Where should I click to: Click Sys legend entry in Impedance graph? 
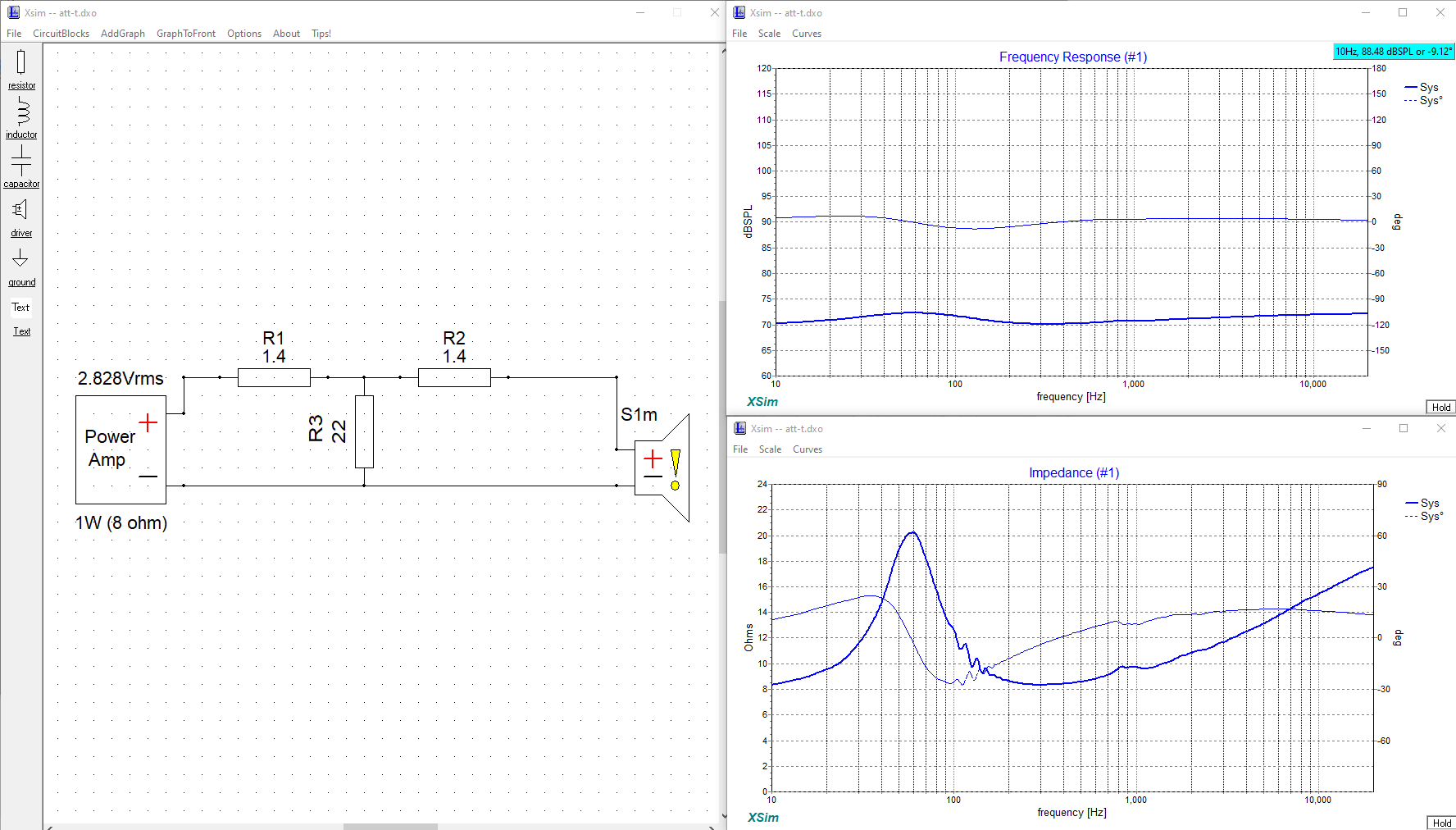(x=1422, y=503)
